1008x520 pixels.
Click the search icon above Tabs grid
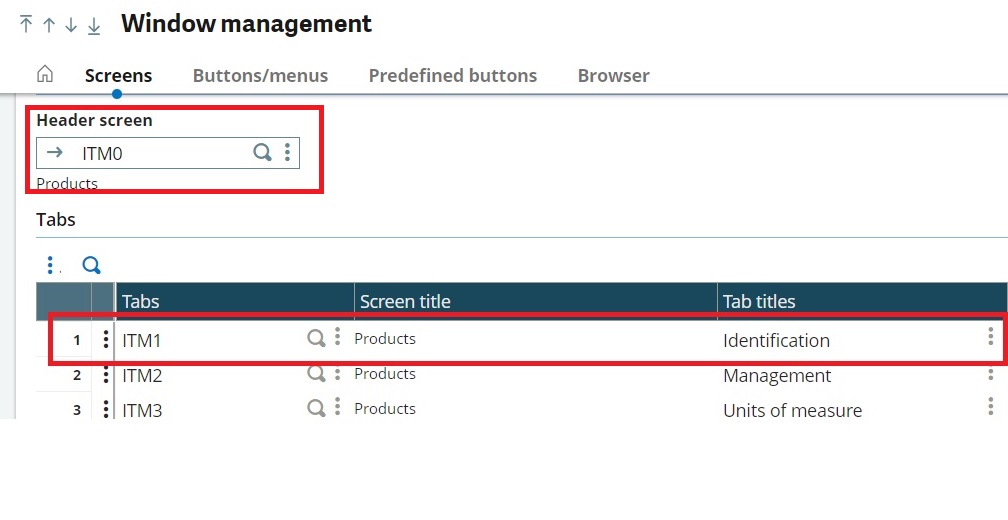click(x=91, y=265)
